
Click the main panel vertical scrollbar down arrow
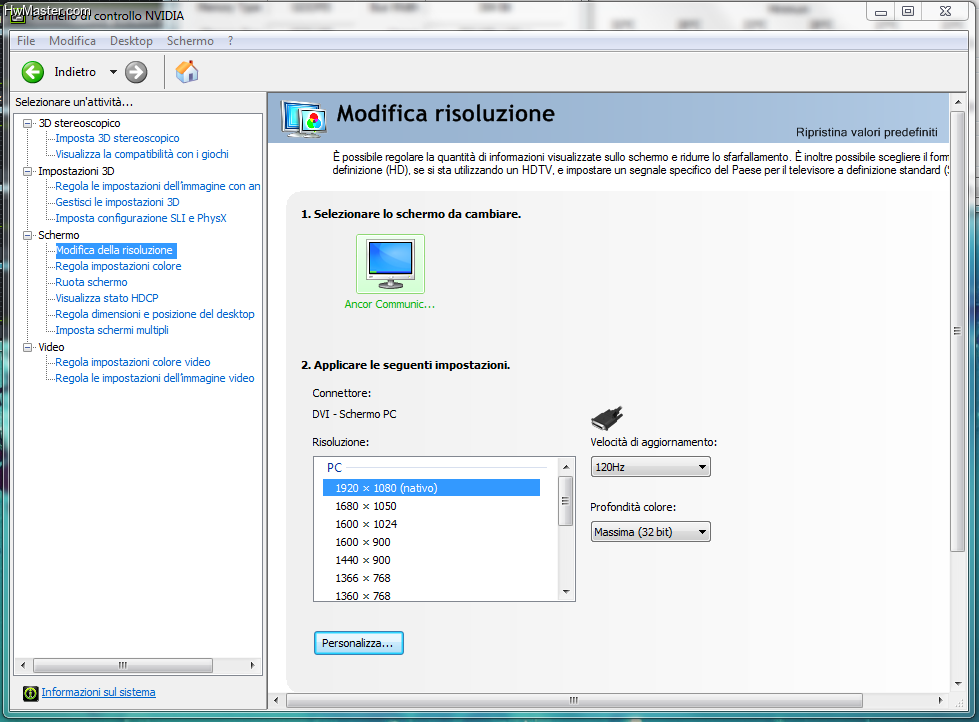[x=958, y=684]
